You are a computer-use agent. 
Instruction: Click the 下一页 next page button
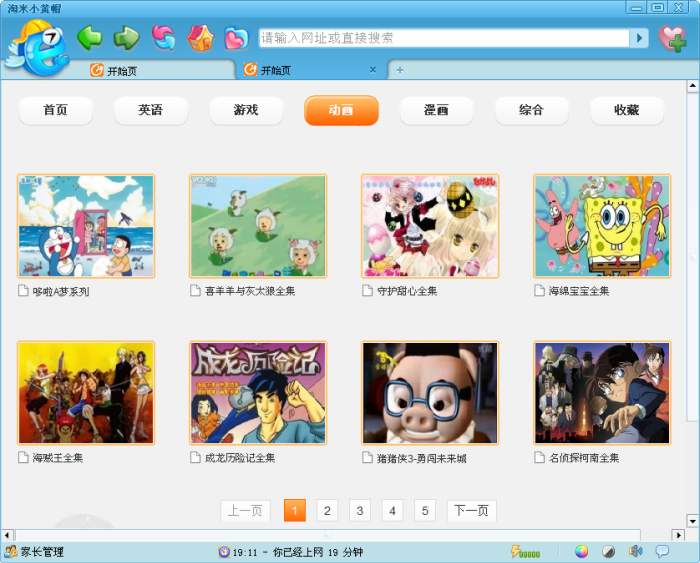471,510
